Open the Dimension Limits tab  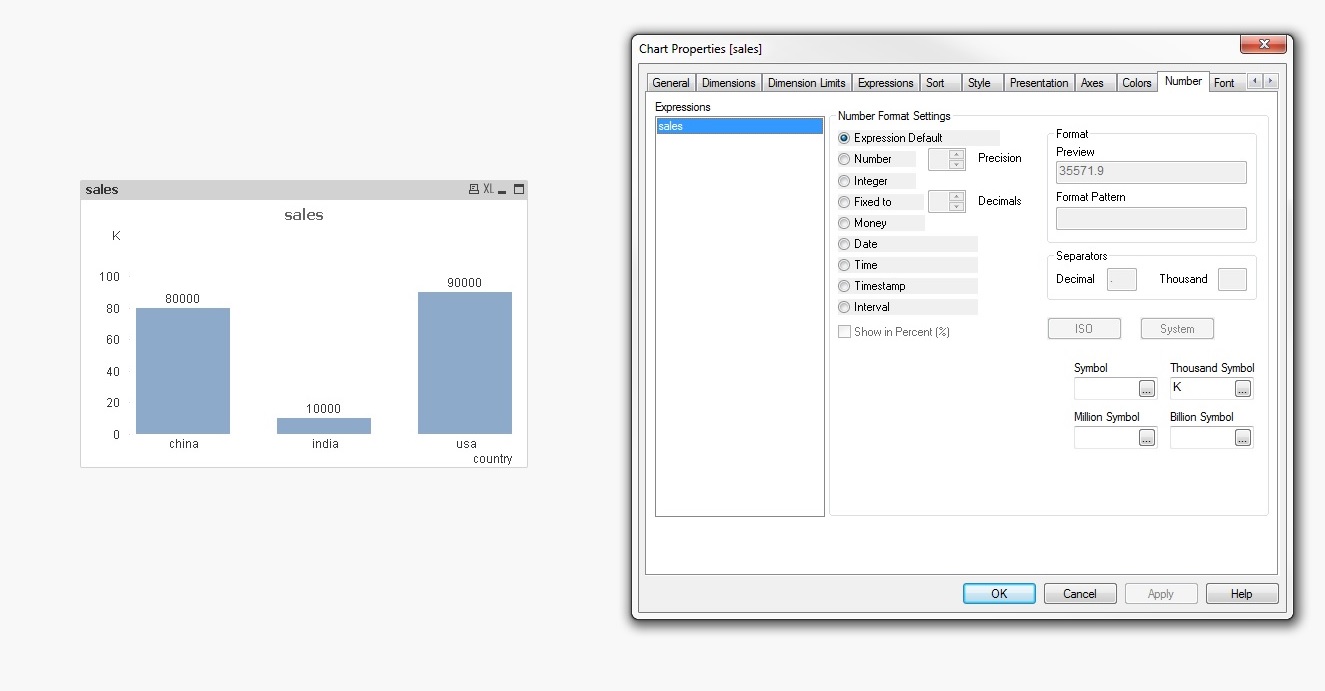tap(807, 83)
